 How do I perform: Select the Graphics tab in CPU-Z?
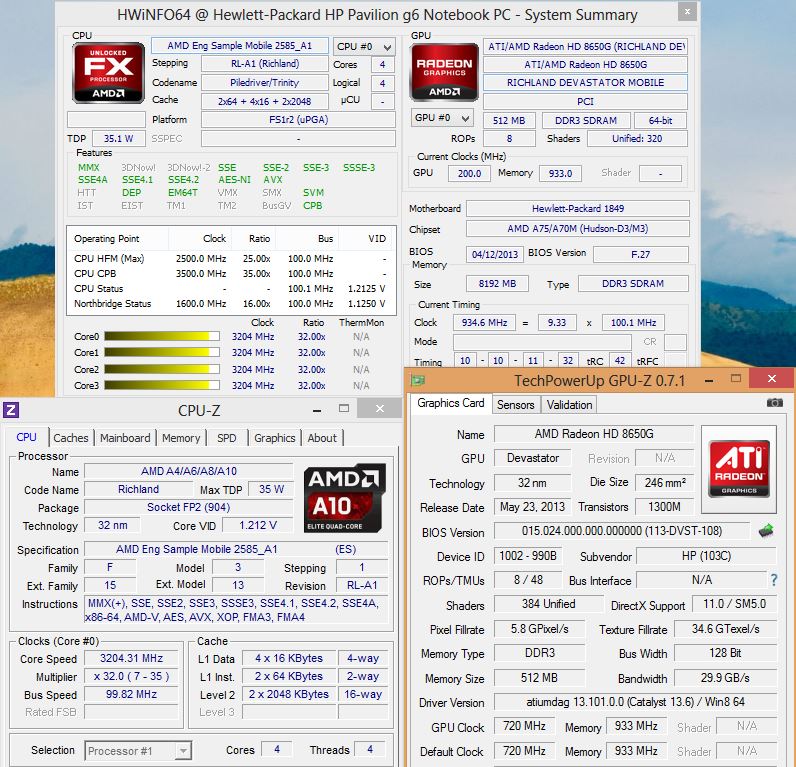tap(275, 438)
